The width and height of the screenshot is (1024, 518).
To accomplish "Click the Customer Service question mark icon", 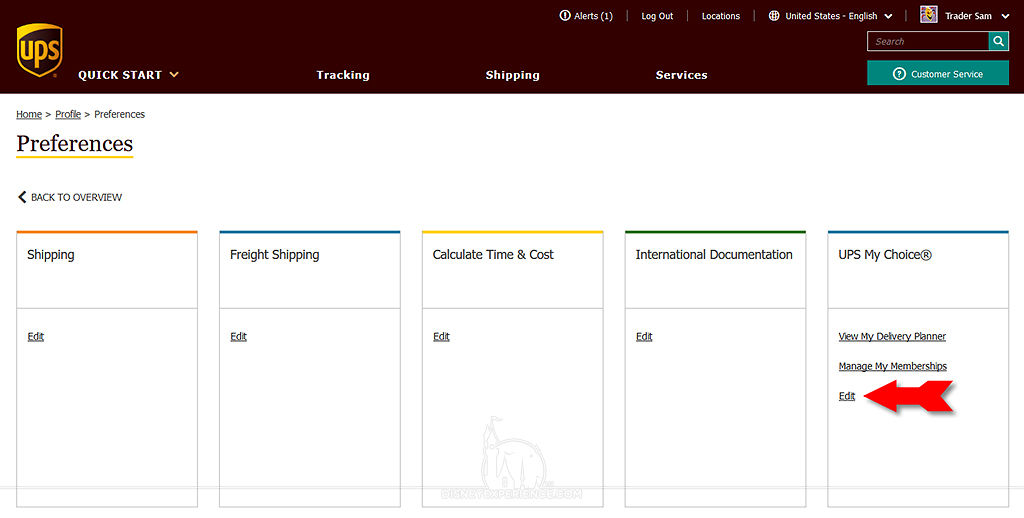I will point(899,74).
